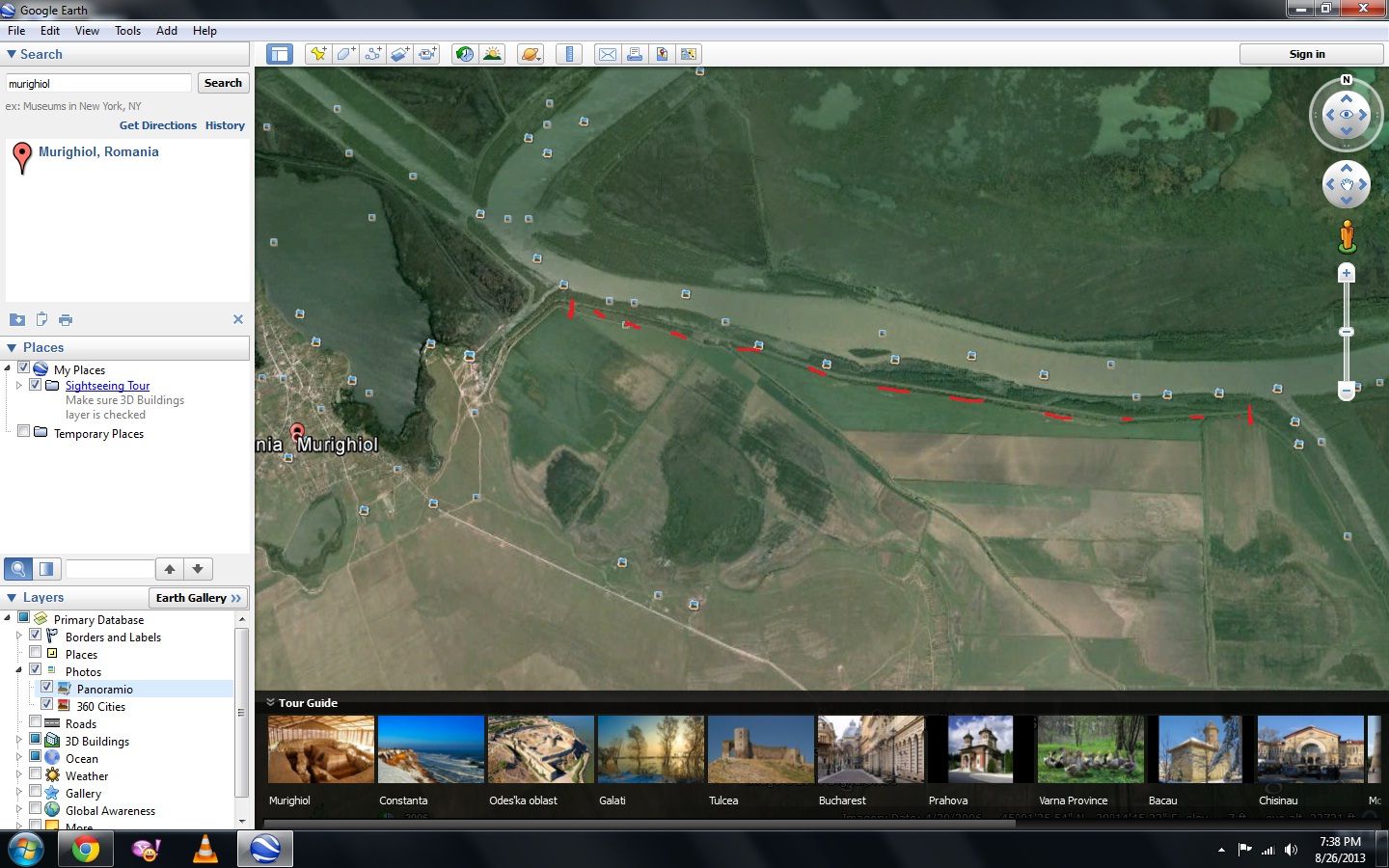Screen dimensions: 1389x868
Task: Click the Get Directions link
Action: 157,125
